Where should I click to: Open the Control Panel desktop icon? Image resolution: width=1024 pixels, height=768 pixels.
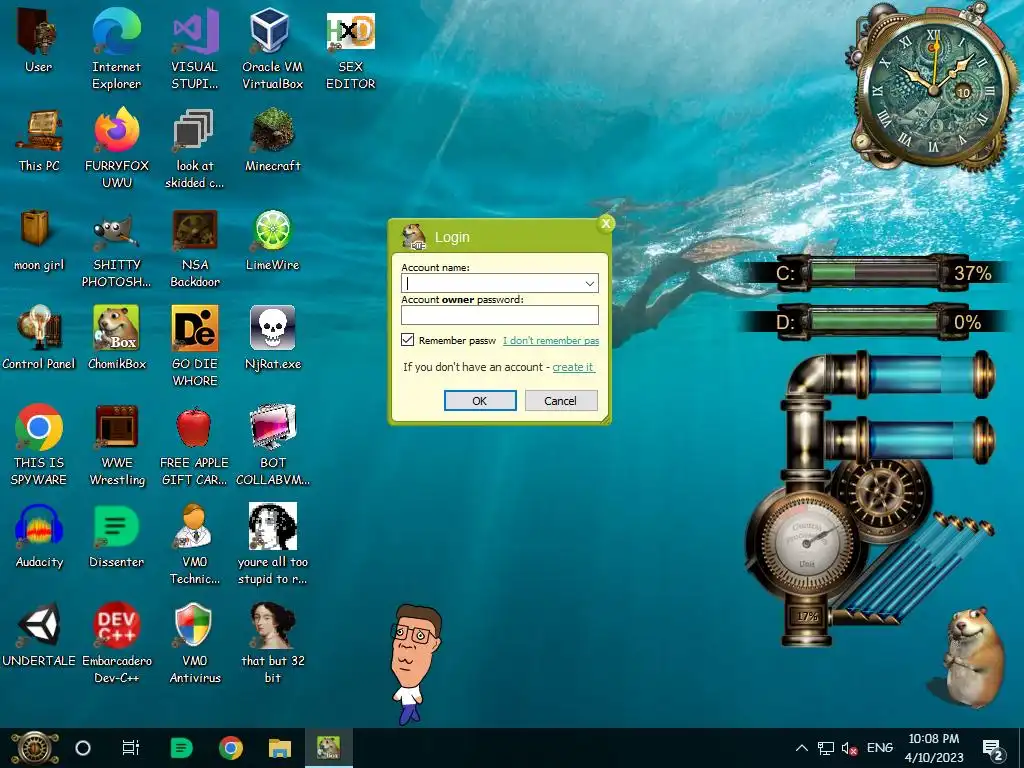(x=39, y=338)
